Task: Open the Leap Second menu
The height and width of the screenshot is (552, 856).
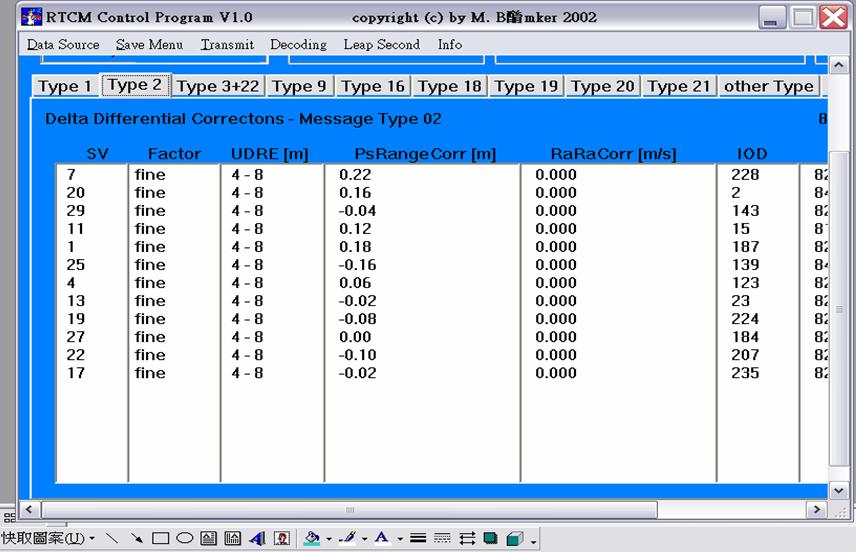Action: (x=381, y=45)
